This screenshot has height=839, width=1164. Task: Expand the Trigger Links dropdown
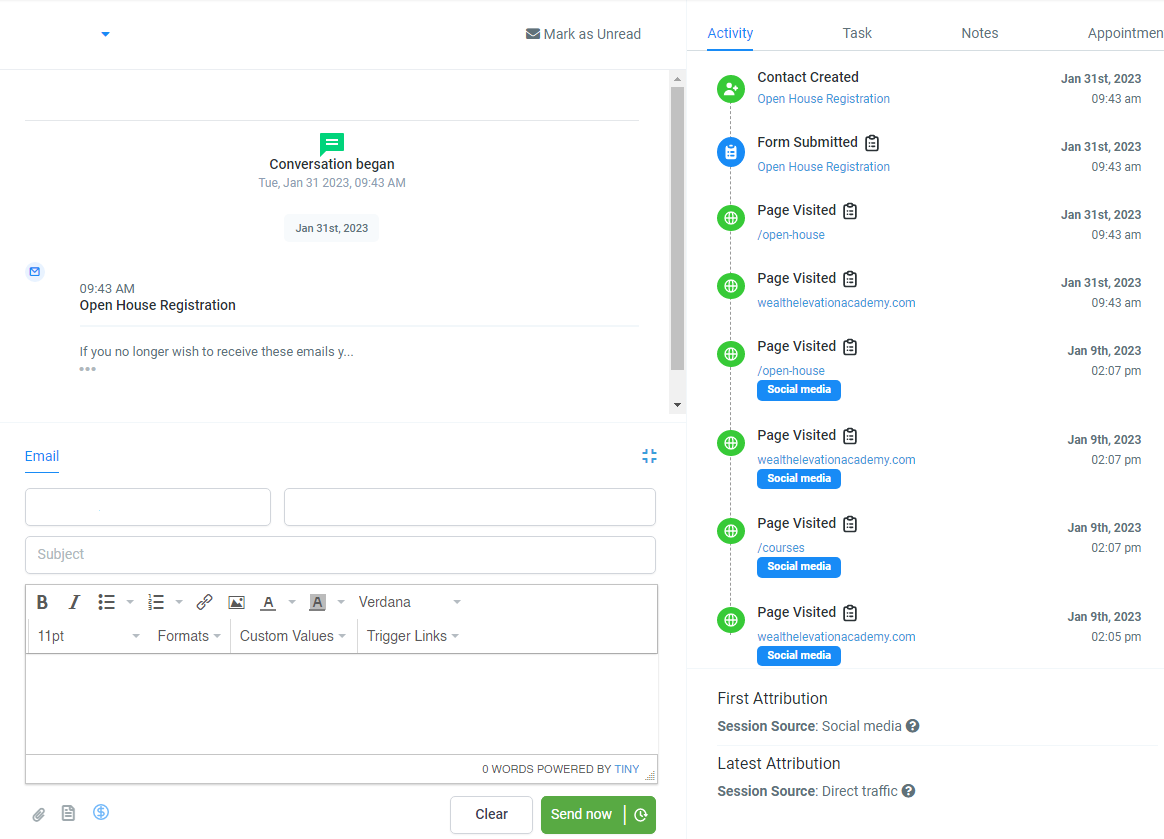click(411, 635)
